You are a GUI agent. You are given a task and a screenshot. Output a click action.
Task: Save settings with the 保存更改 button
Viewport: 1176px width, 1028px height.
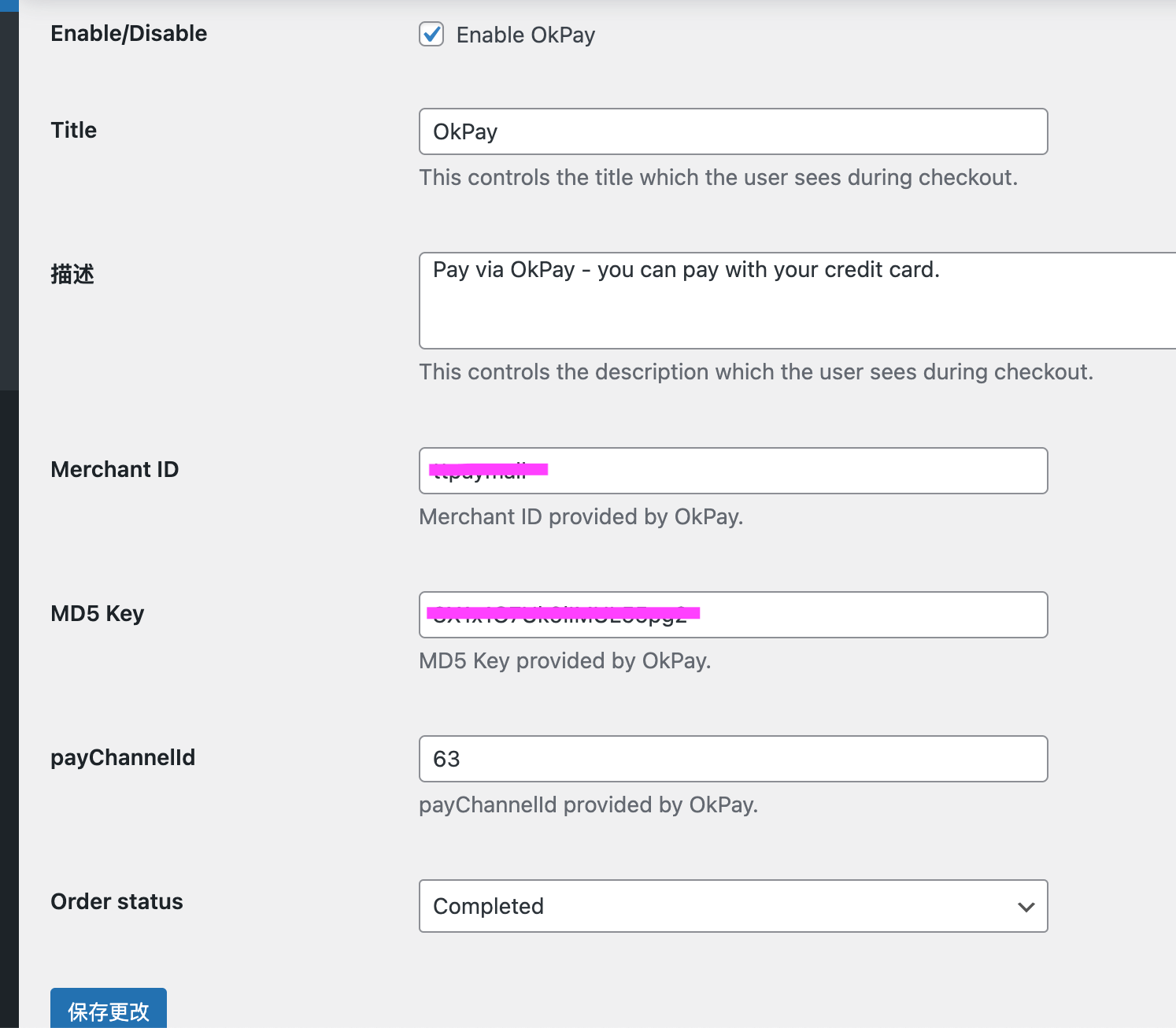click(x=109, y=1009)
